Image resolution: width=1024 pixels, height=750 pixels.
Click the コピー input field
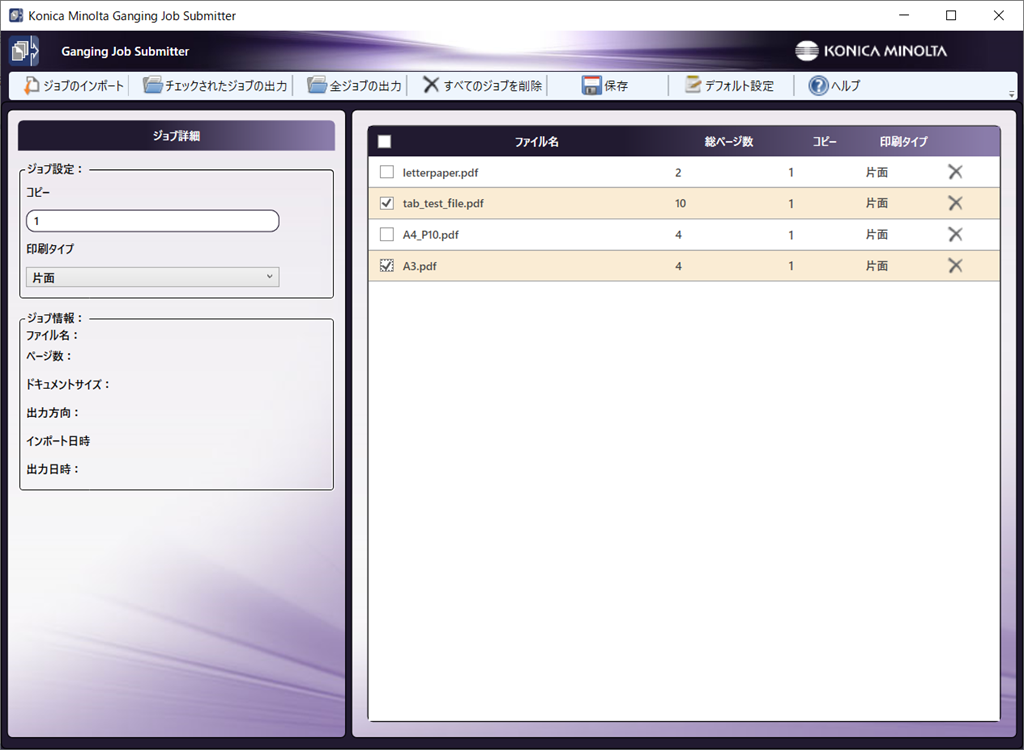(x=153, y=221)
